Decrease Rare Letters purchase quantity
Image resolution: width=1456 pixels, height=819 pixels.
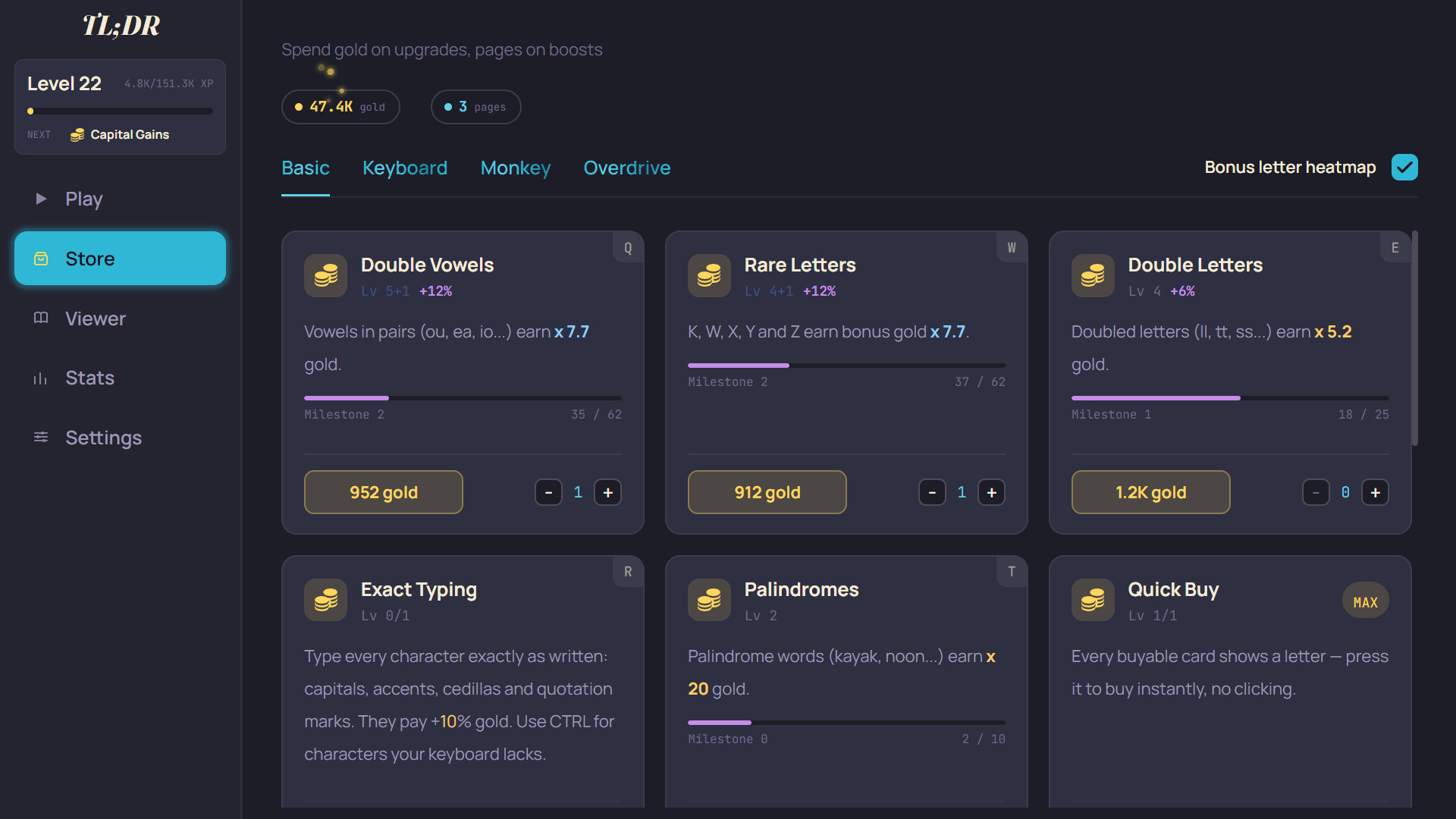click(x=932, y=492)
